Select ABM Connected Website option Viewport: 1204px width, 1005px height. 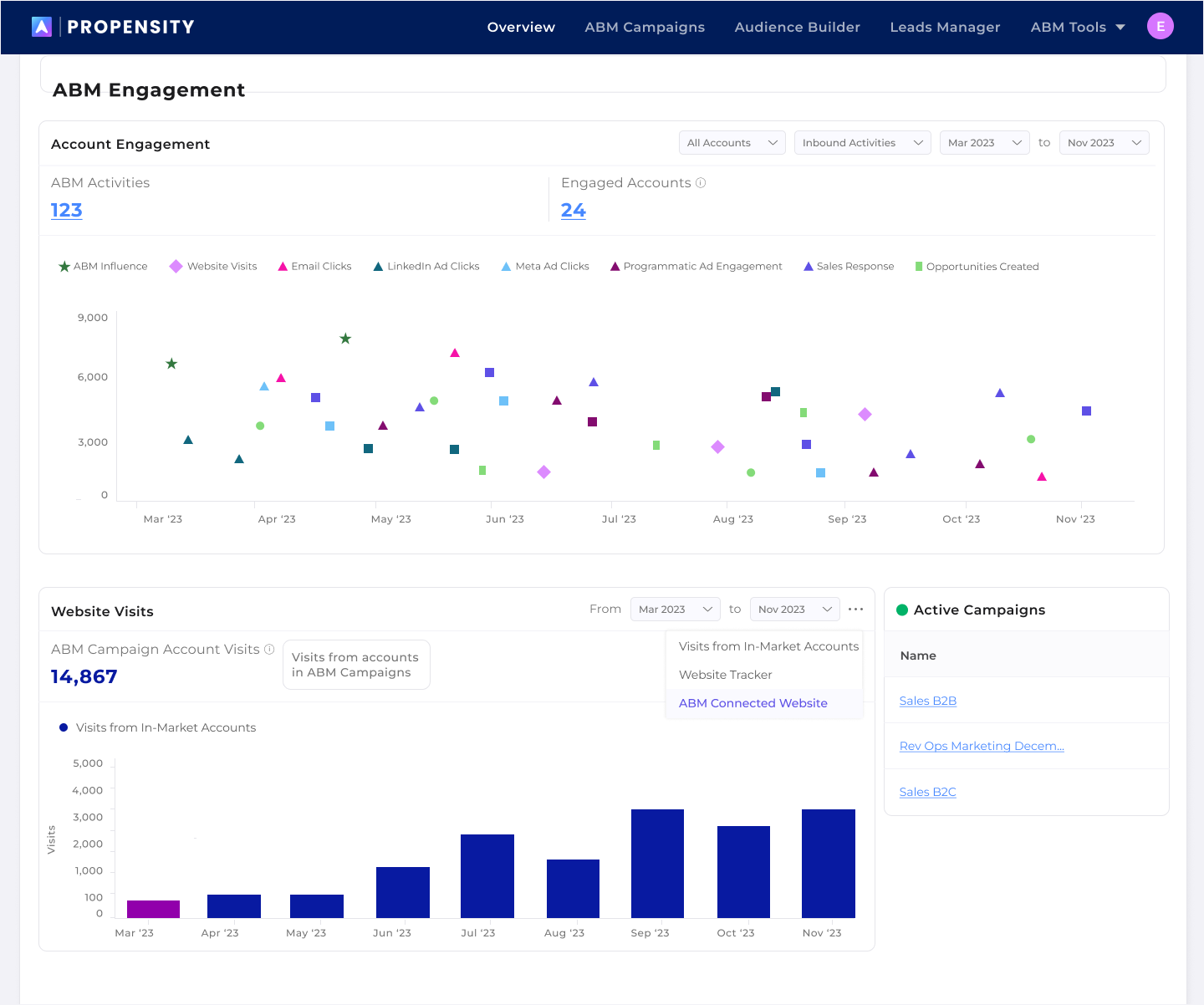point(765,703)
